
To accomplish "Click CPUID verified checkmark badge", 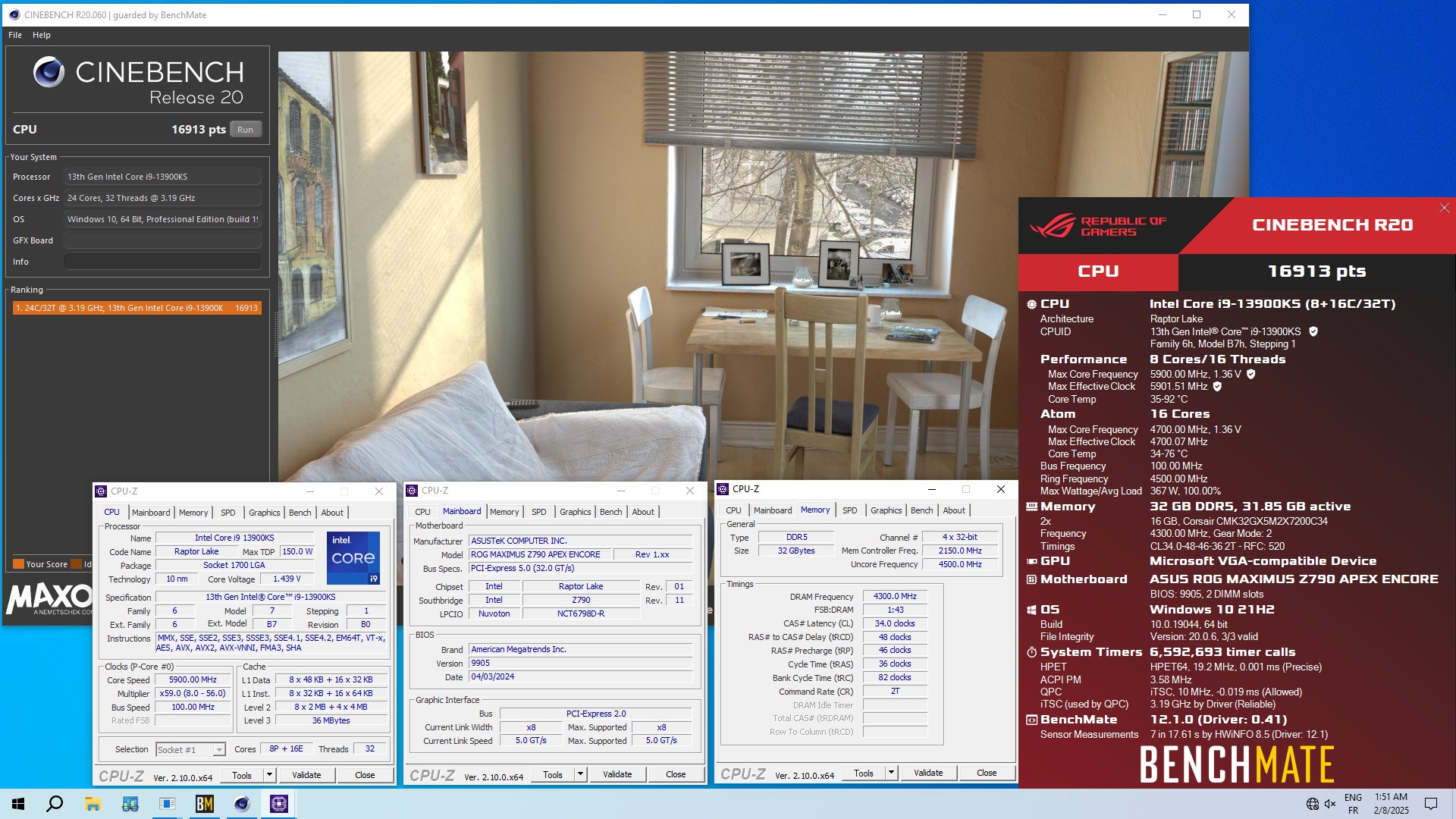I will pyautogui.click(x=1313, y=331).
